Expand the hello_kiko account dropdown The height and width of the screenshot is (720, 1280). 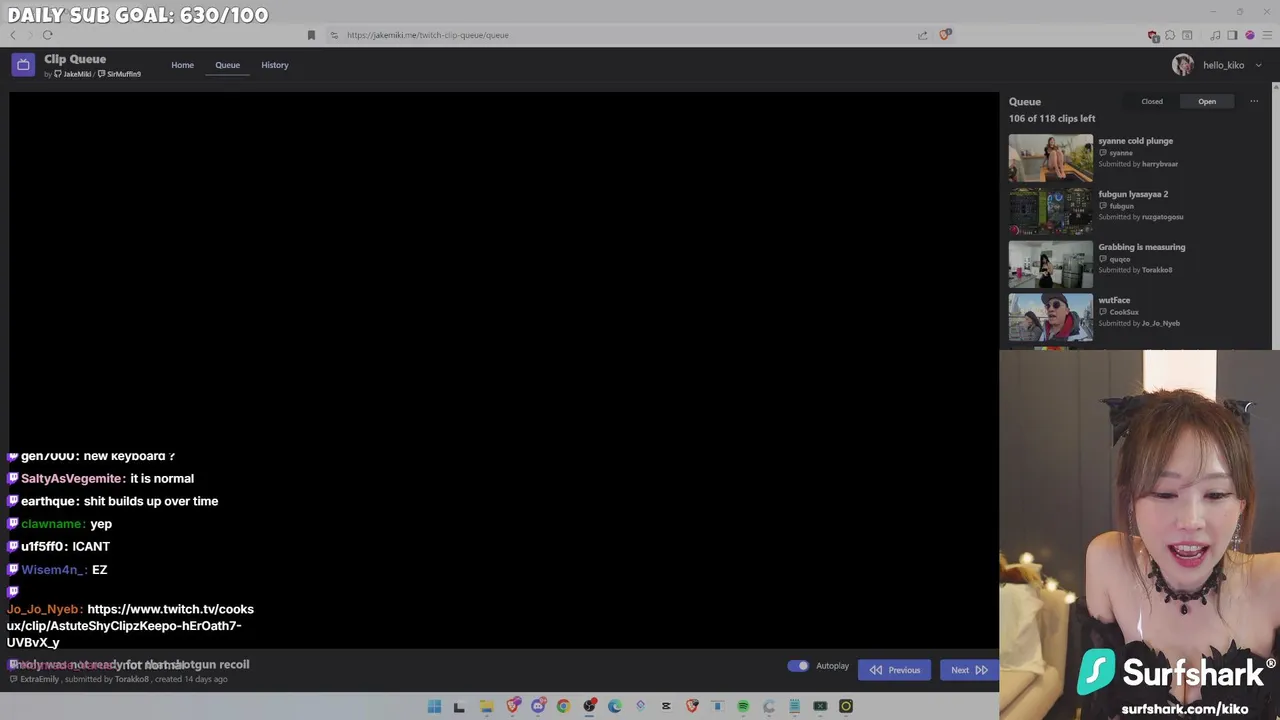[x=1258, y=65]
